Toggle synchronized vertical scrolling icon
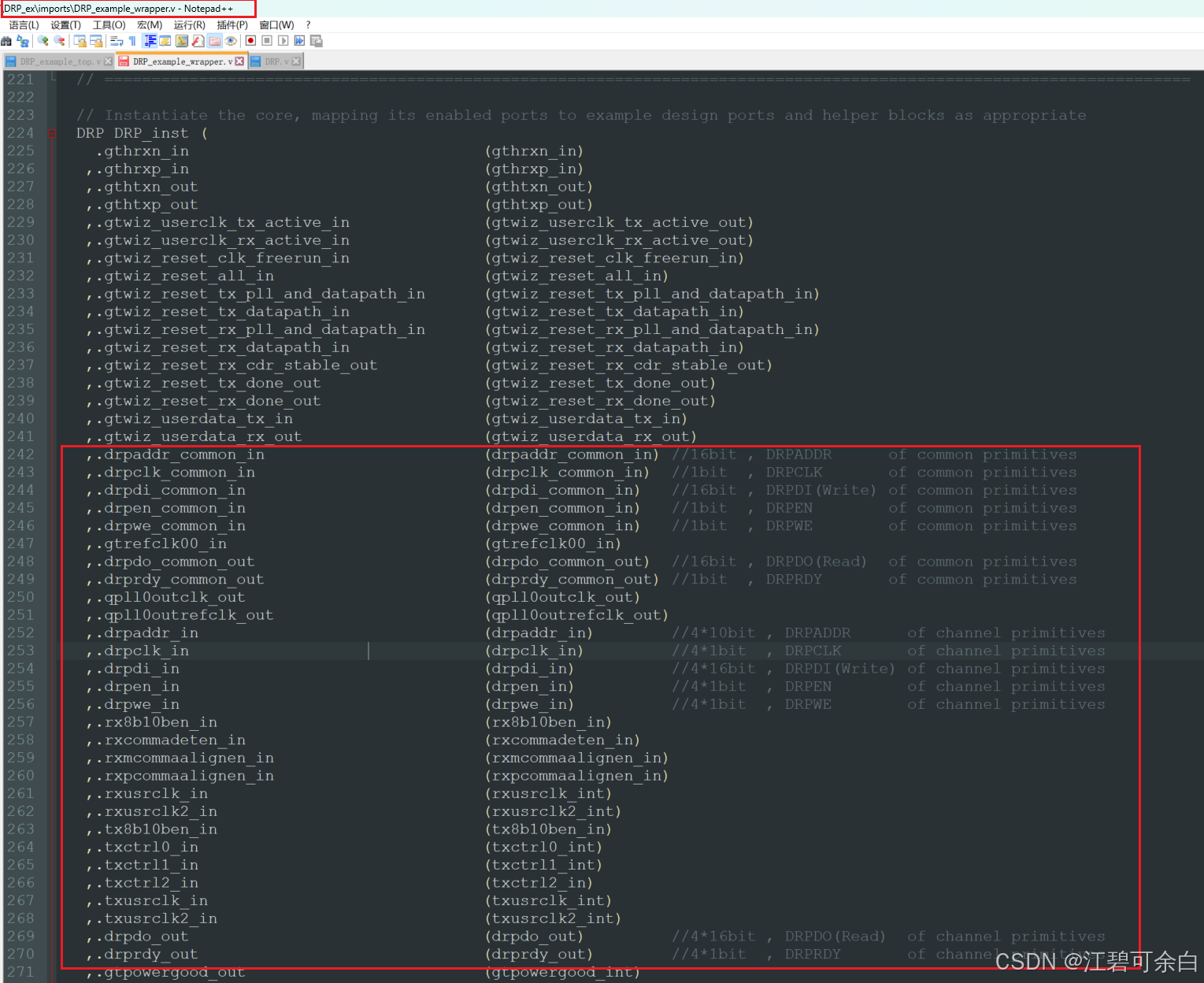 point(80,41)
